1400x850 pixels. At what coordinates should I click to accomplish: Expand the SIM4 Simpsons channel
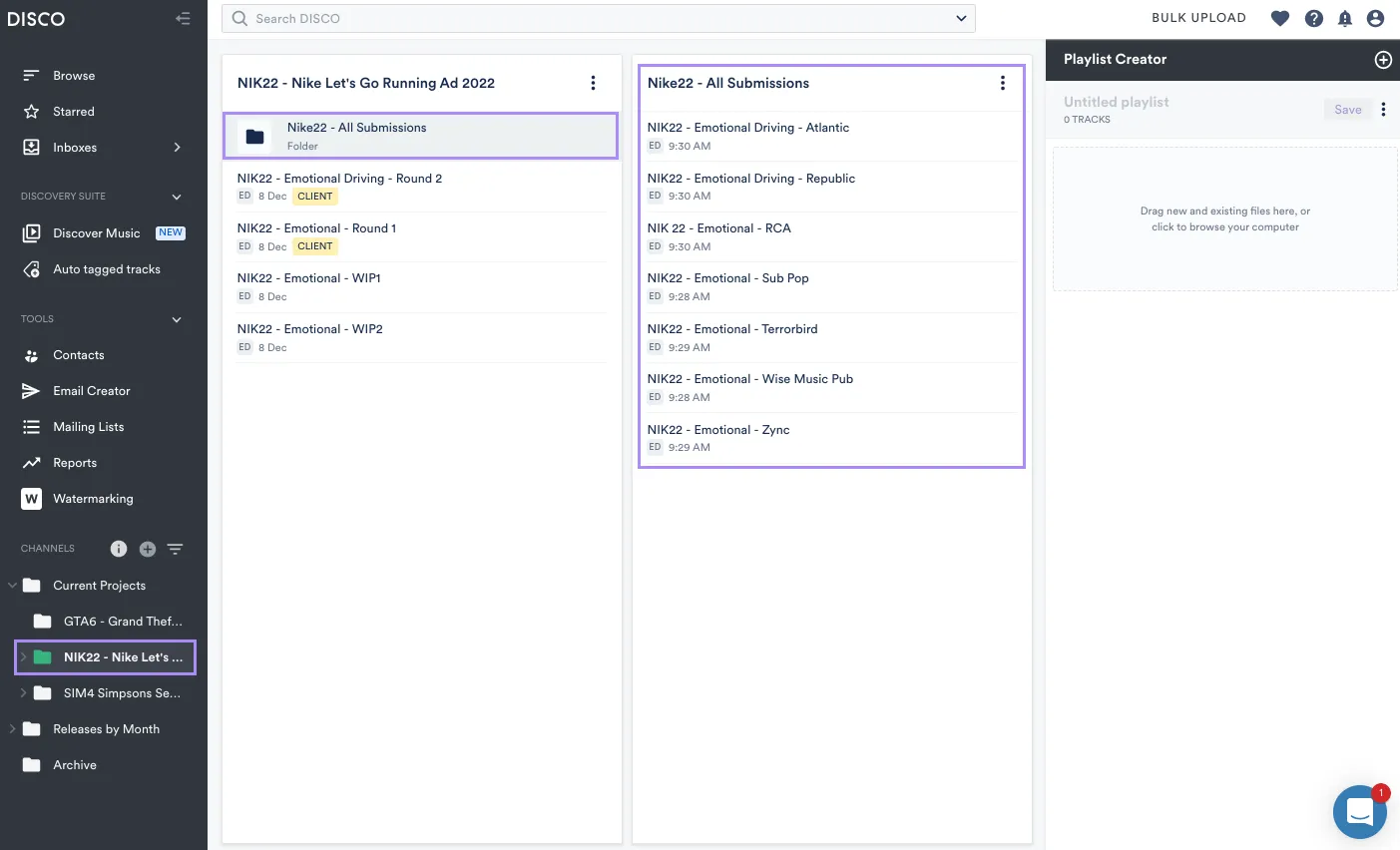pos(23,692)
